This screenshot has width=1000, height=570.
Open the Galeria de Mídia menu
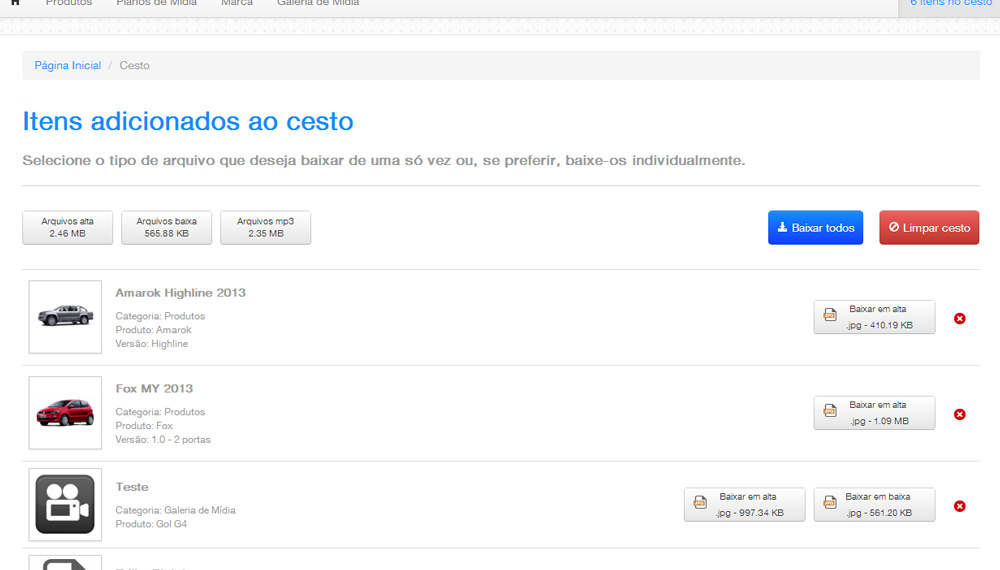pos(318,3)
